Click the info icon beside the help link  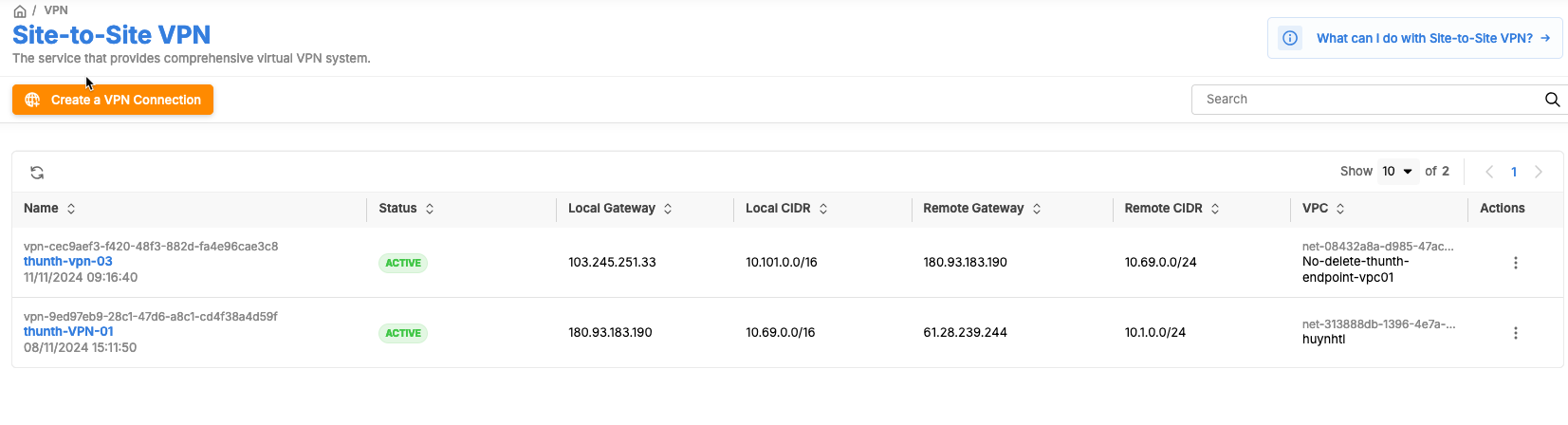point(1290,39)
